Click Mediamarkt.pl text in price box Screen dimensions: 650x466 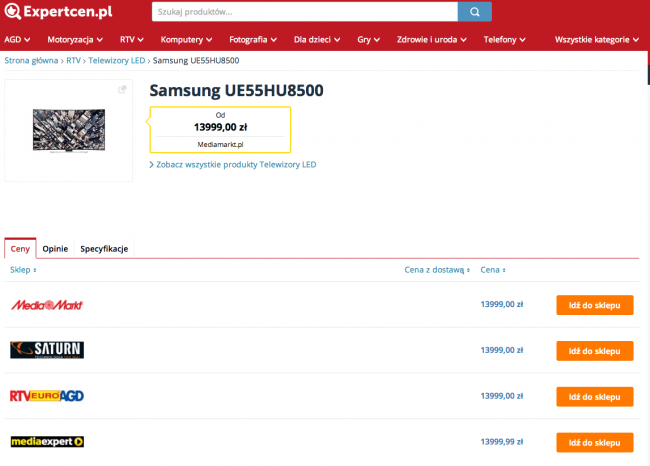(220, 144)
